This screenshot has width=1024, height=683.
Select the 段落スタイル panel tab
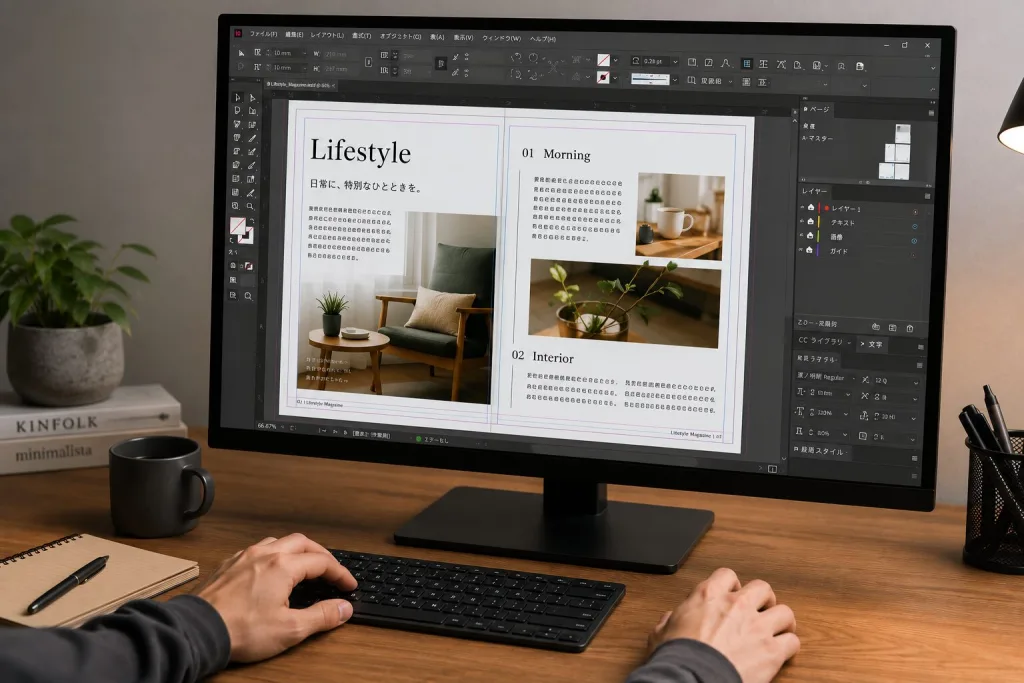(821, 451)
